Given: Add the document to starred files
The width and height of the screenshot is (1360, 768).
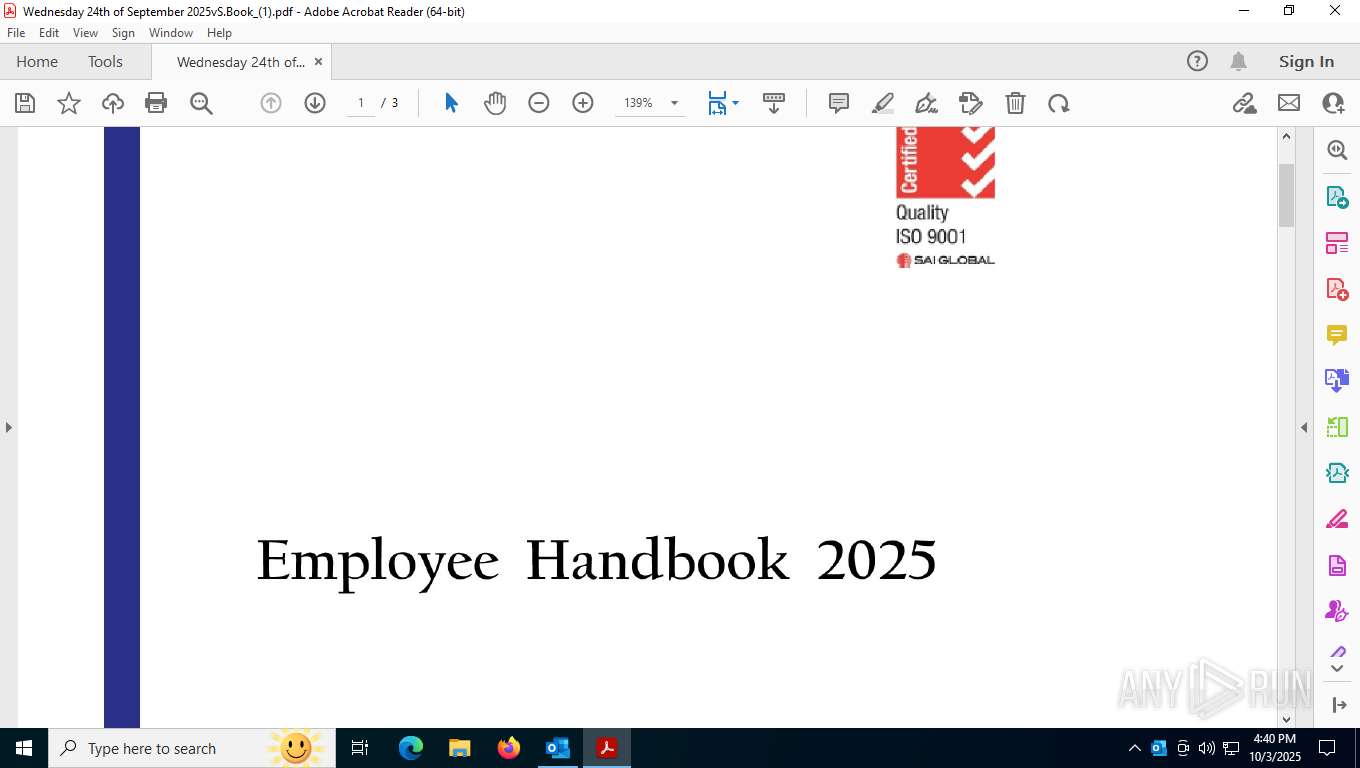Looking at the screenshot, I should (x=69, y=103).
